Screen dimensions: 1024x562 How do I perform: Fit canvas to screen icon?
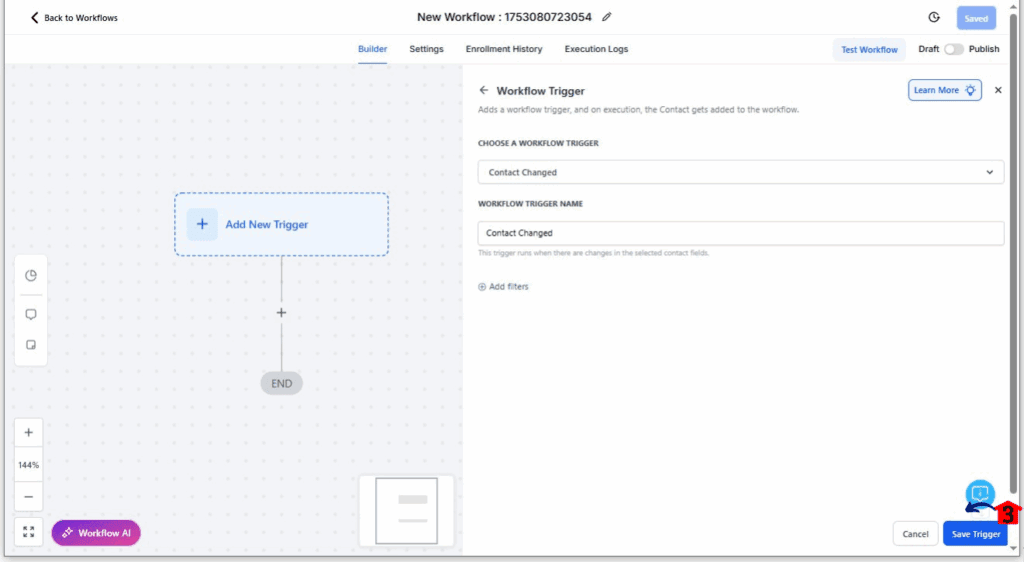[29, 532]
